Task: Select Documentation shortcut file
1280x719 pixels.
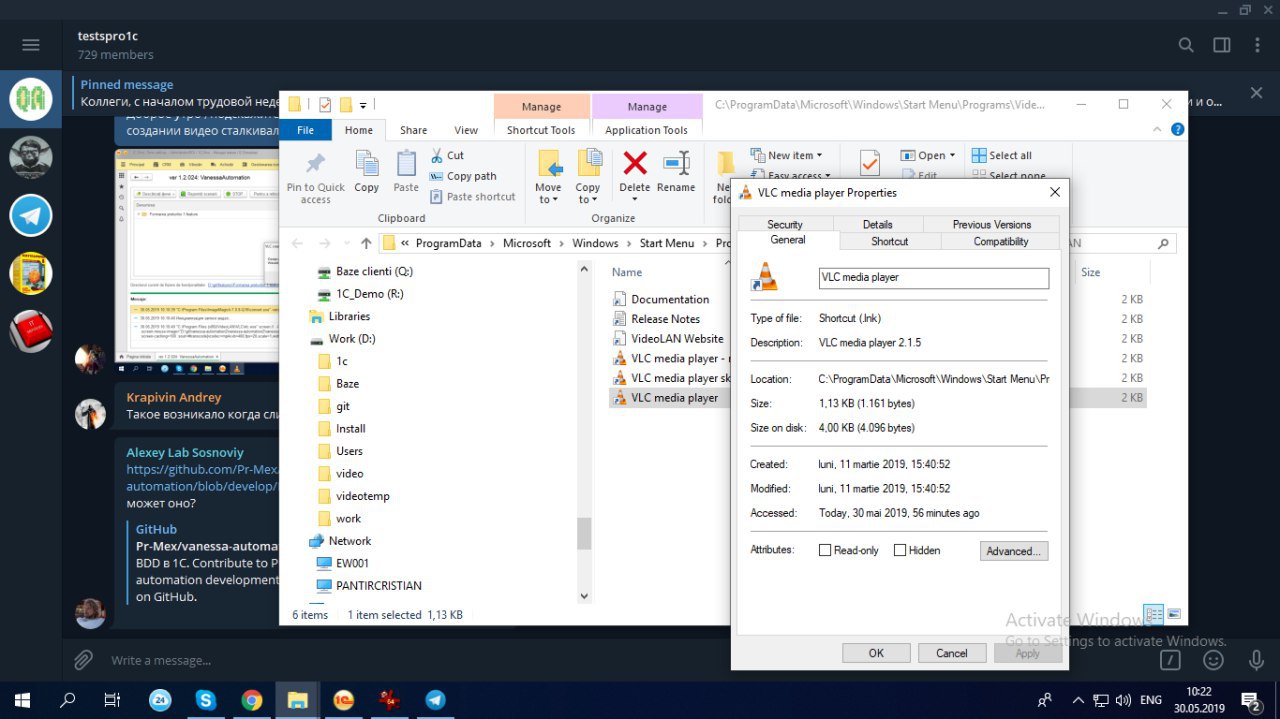Action: (x=669, y=299)
